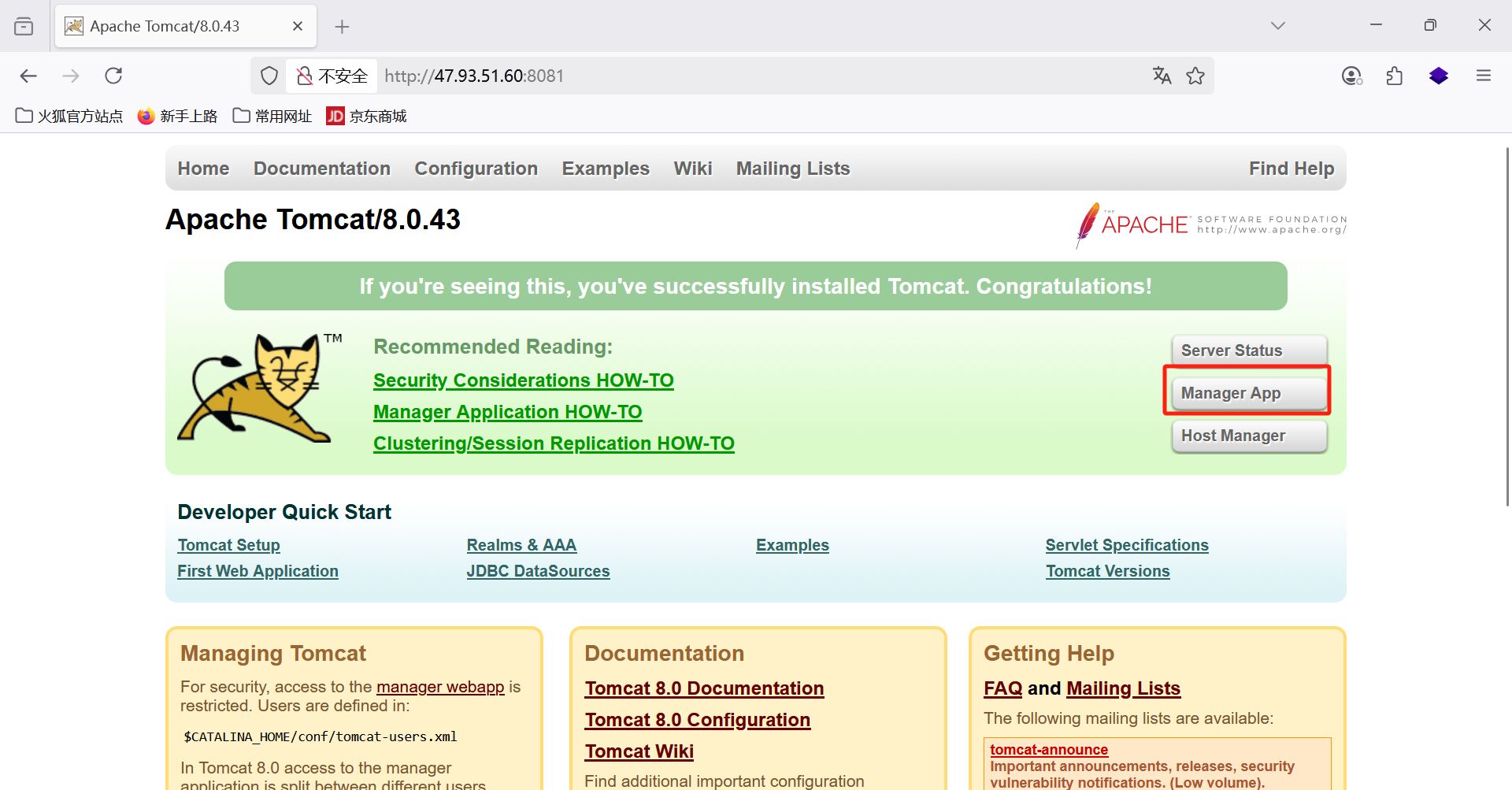Open the translate page icon
The height and width of the screenshot is (790, 1512).
tap(1162, 76)
